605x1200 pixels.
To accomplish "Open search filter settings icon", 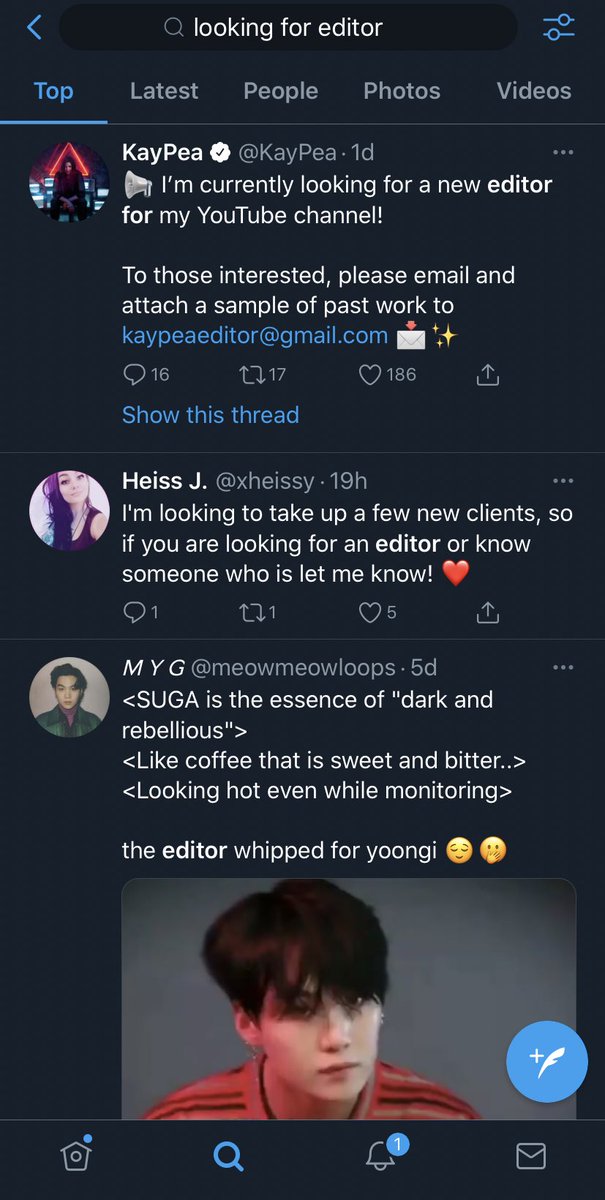I will (558, 28).
